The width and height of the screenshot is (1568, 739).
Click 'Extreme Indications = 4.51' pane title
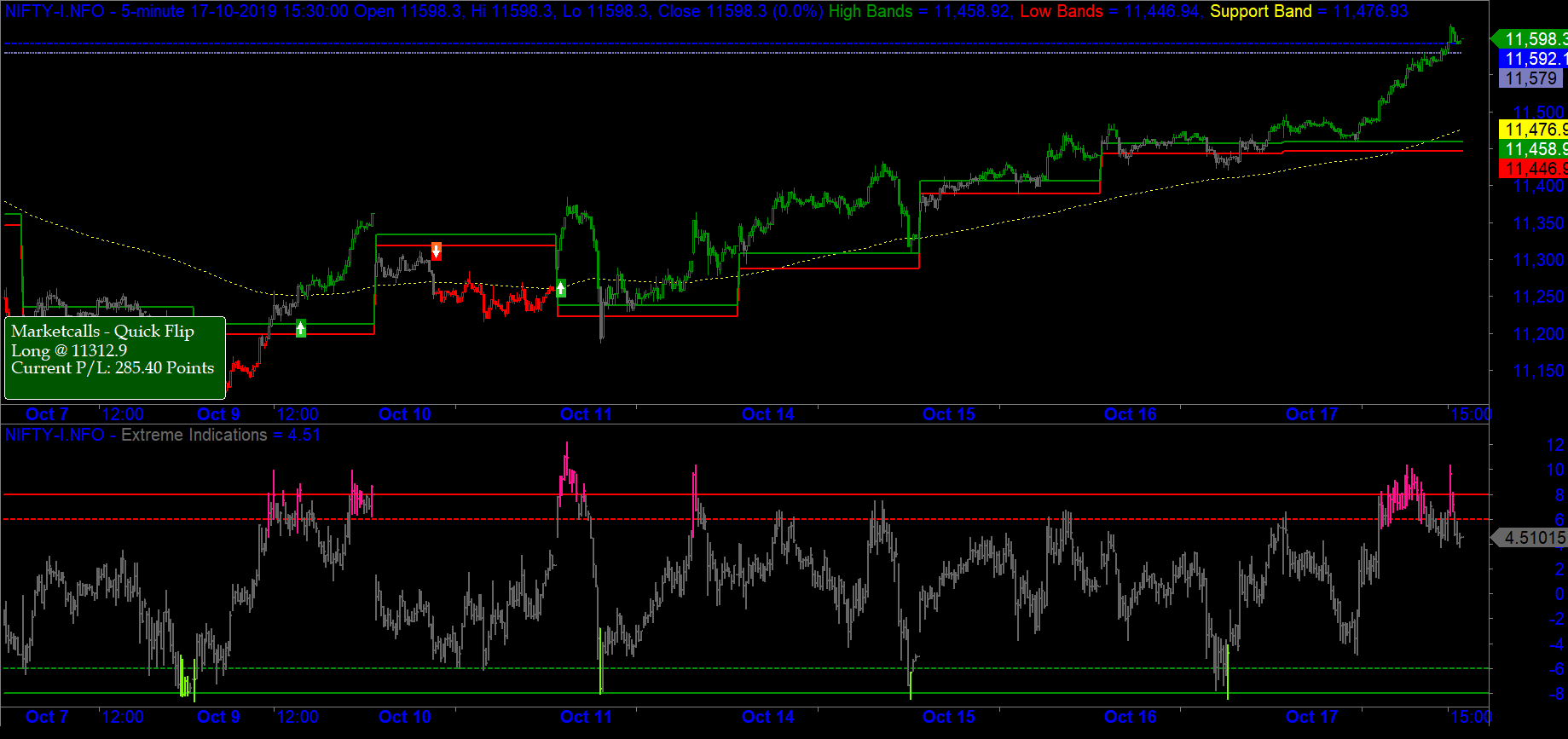(x=221, y=435)
